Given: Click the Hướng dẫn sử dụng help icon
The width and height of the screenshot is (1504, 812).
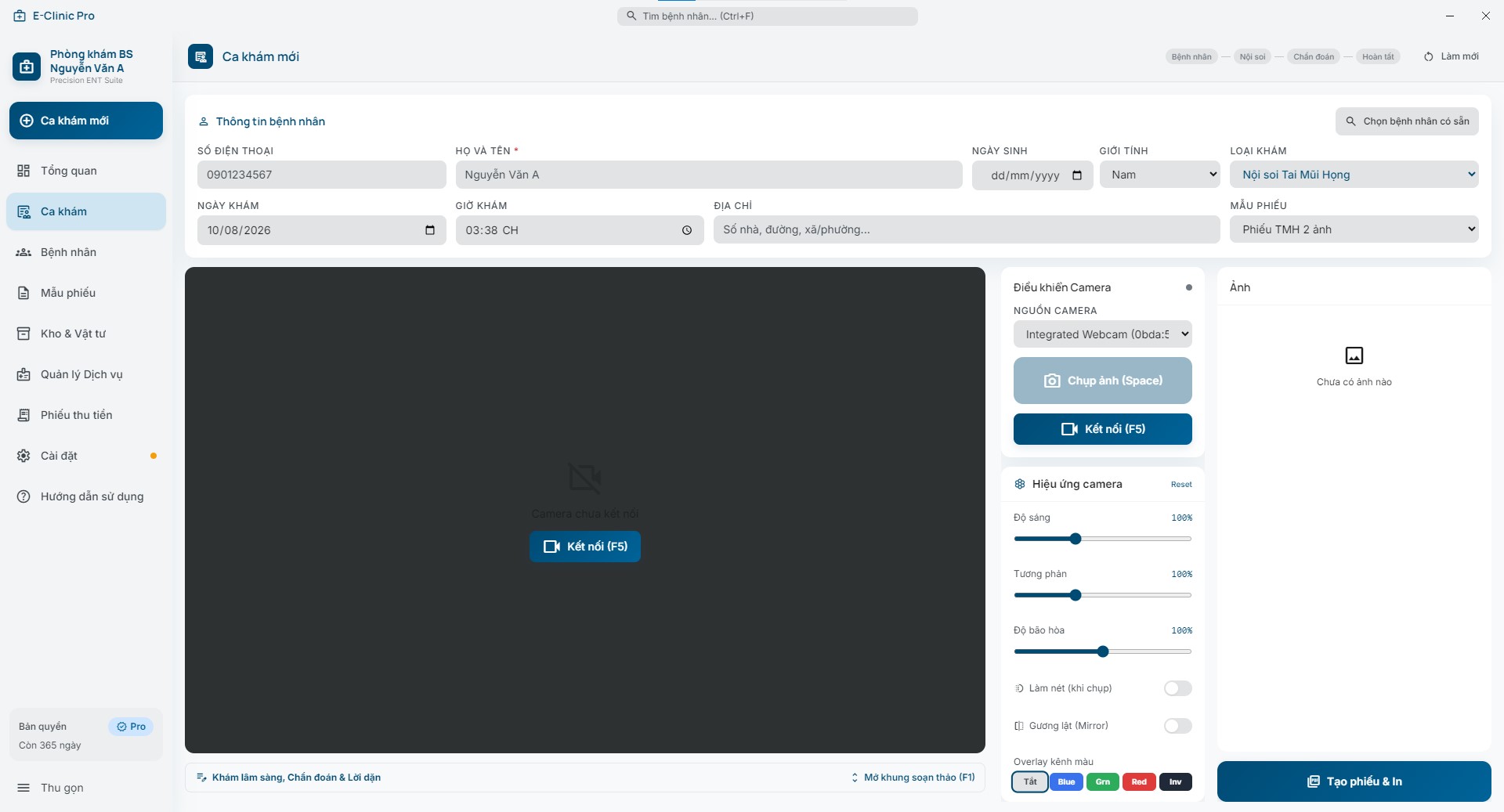Looking at the screenshot, I should coord(23,496).
